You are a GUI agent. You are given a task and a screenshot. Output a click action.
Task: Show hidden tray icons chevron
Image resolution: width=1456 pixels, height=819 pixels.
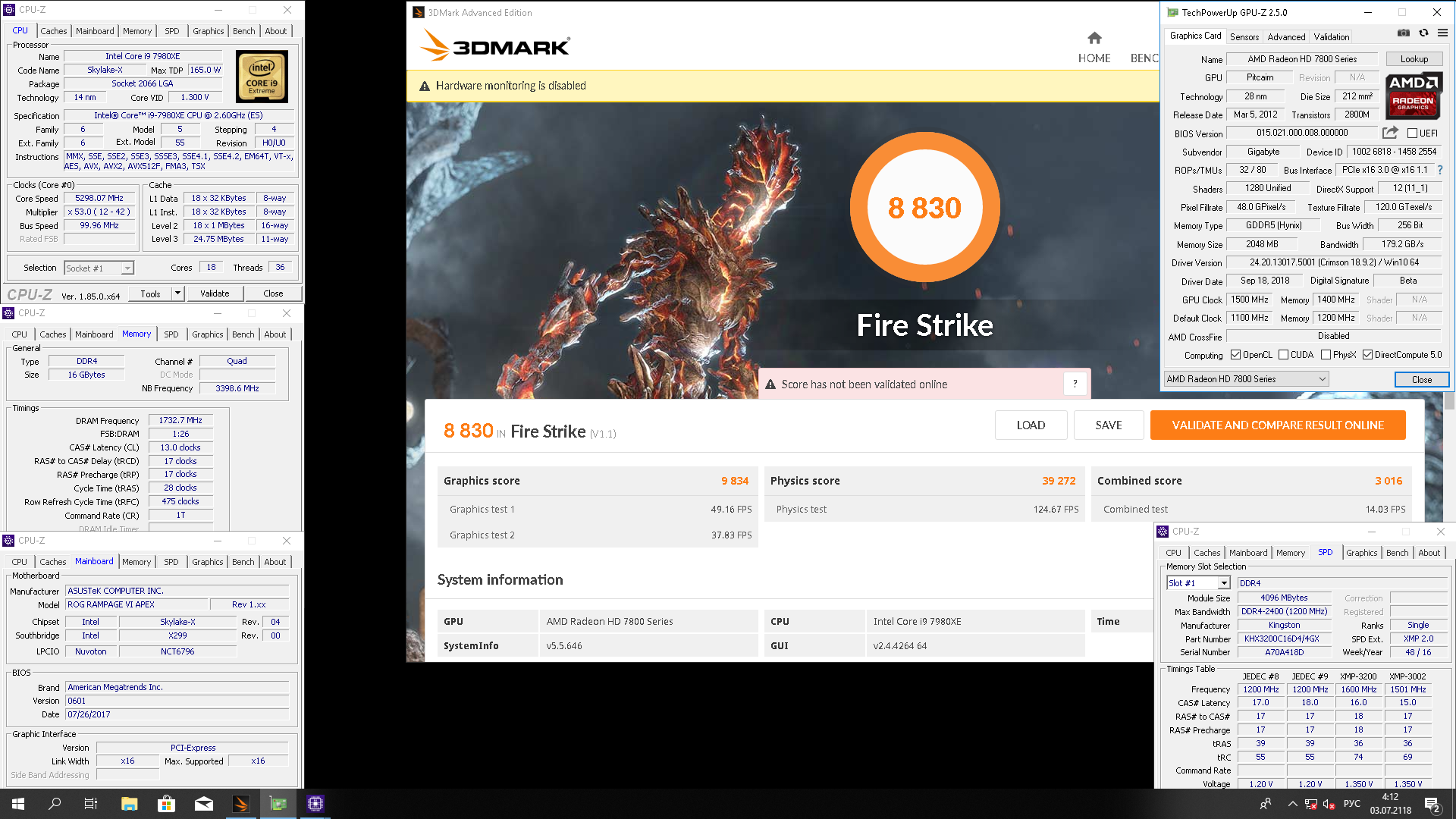coord(1292,804)
